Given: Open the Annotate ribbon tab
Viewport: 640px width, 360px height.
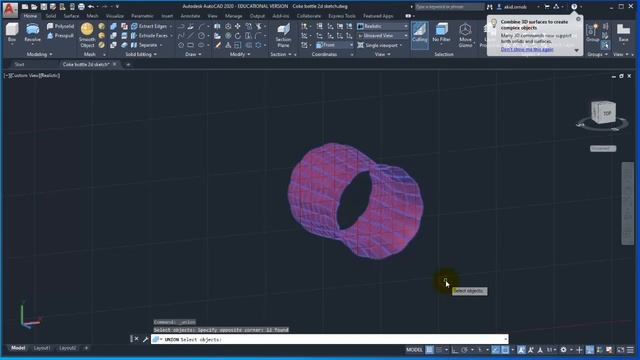Looking at the screenshot, I should tap(190, 16).
